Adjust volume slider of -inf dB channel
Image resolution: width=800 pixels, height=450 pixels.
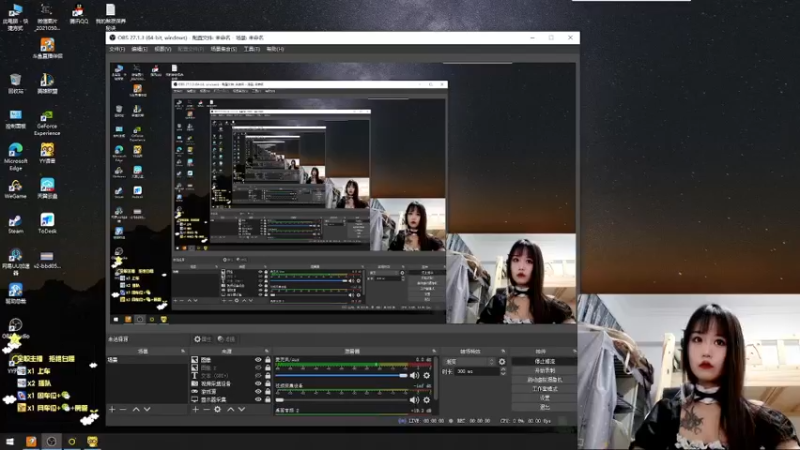click(x=341, y=400)
